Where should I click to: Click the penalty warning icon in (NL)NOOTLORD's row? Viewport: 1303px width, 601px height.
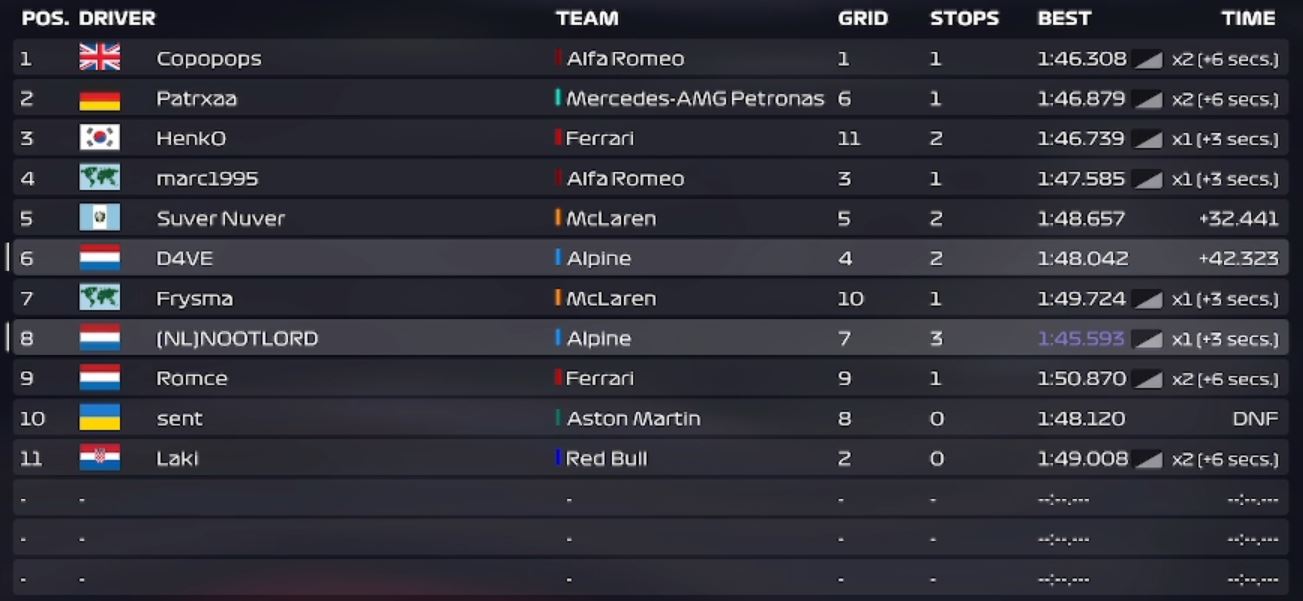(1148, 339)
